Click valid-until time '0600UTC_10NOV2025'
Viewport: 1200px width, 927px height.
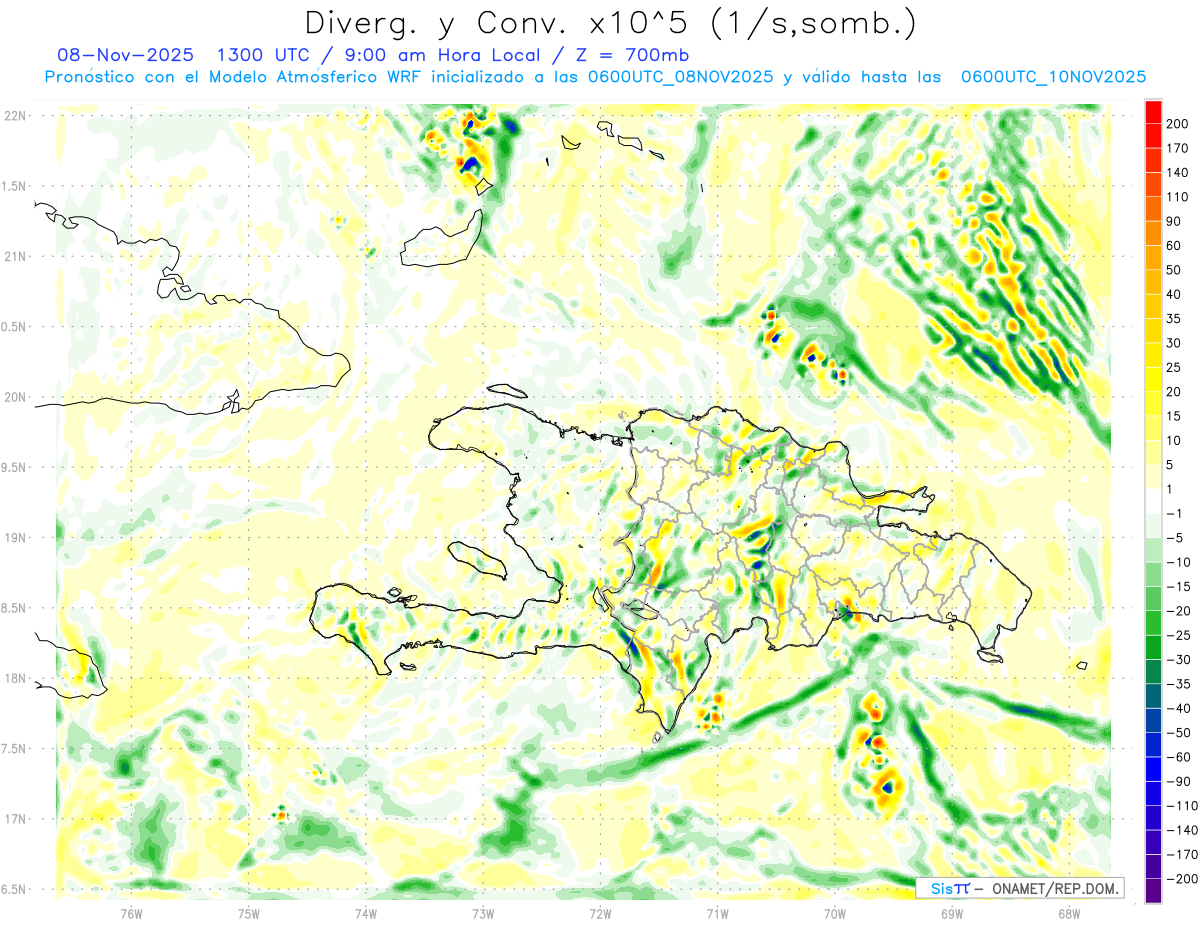tap(1053, 77)
